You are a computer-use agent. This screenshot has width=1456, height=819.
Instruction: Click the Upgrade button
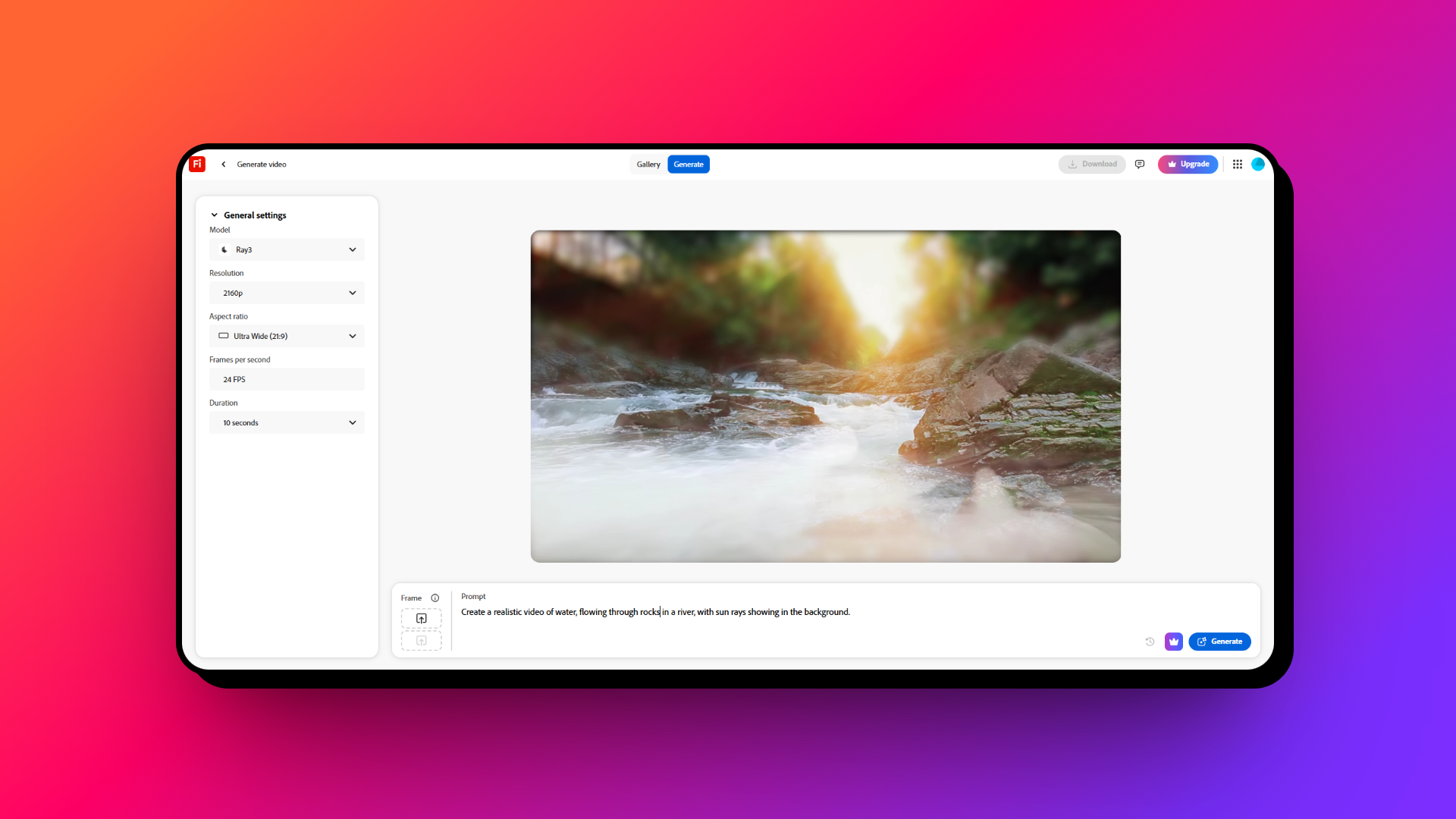pyautogui.click(x=1188, y=165)
